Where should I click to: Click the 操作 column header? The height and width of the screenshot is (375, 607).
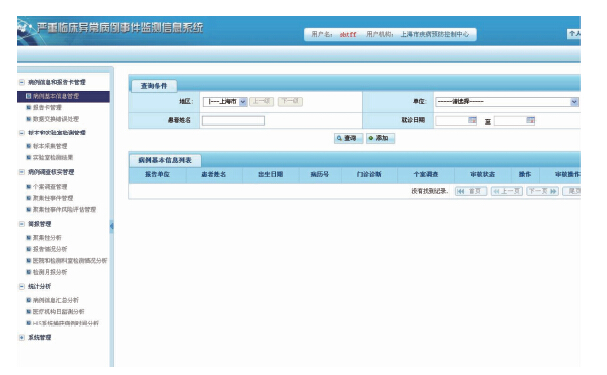click(525, 175)
